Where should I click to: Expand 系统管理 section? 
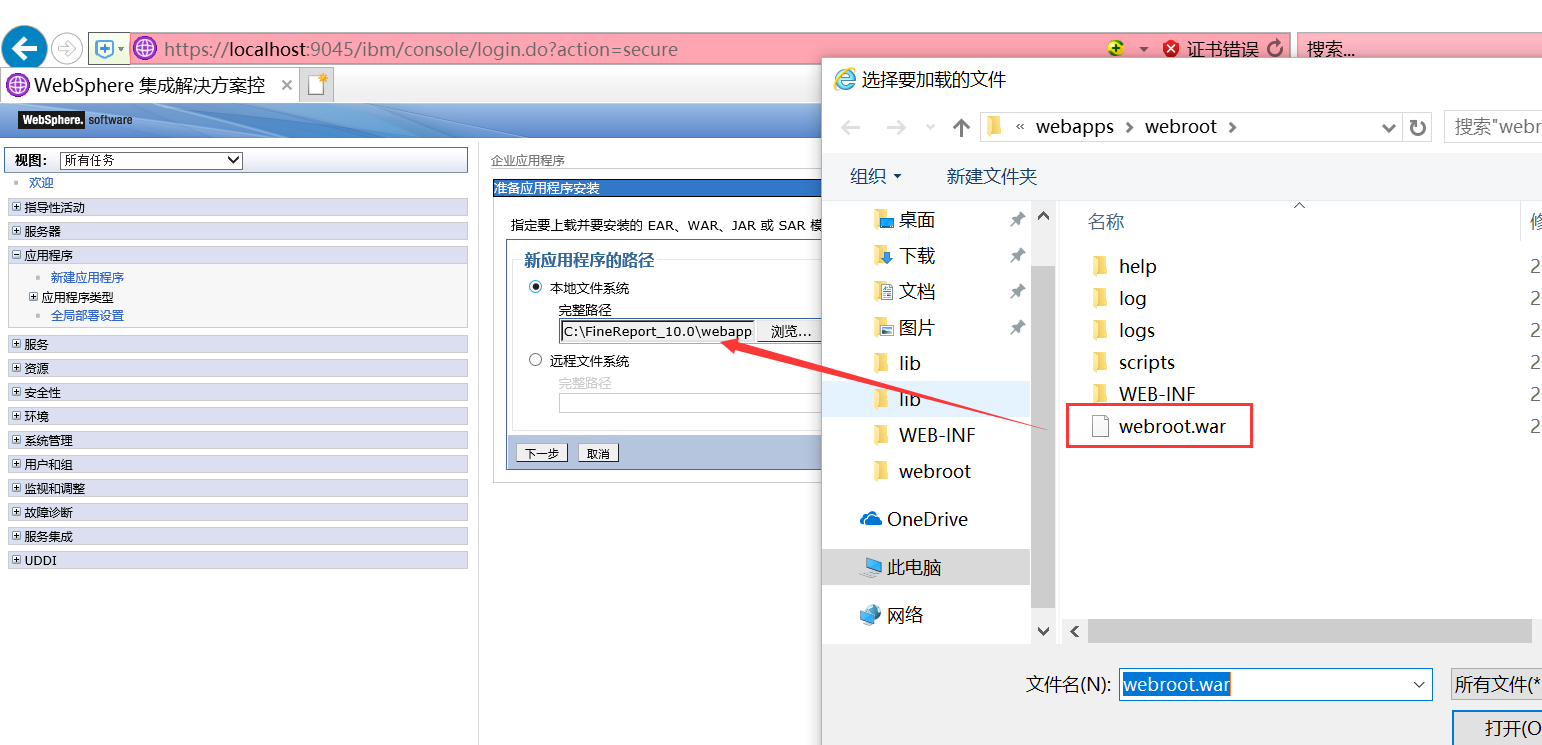16,440
